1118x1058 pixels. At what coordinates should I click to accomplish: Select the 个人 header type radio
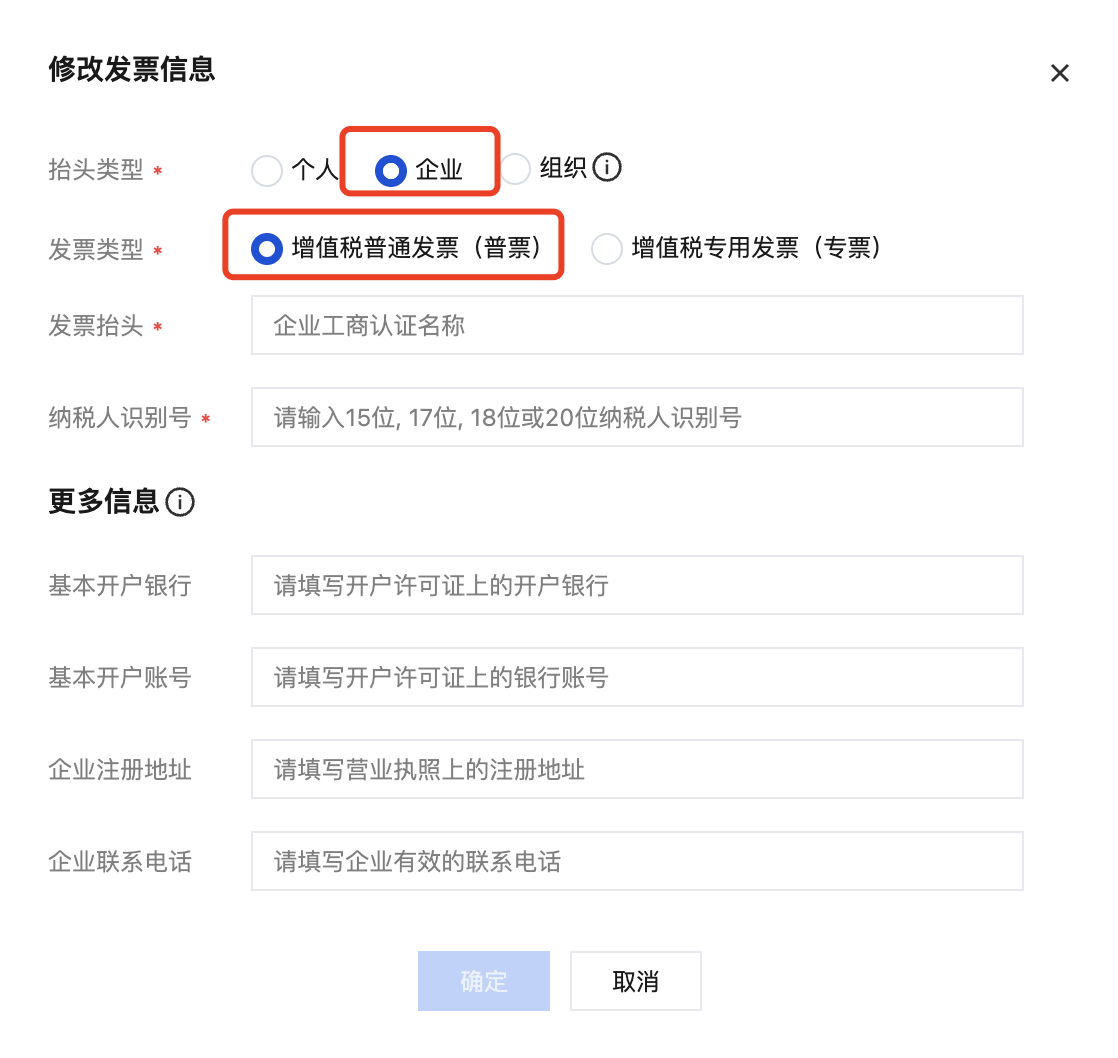pos(267,171)
